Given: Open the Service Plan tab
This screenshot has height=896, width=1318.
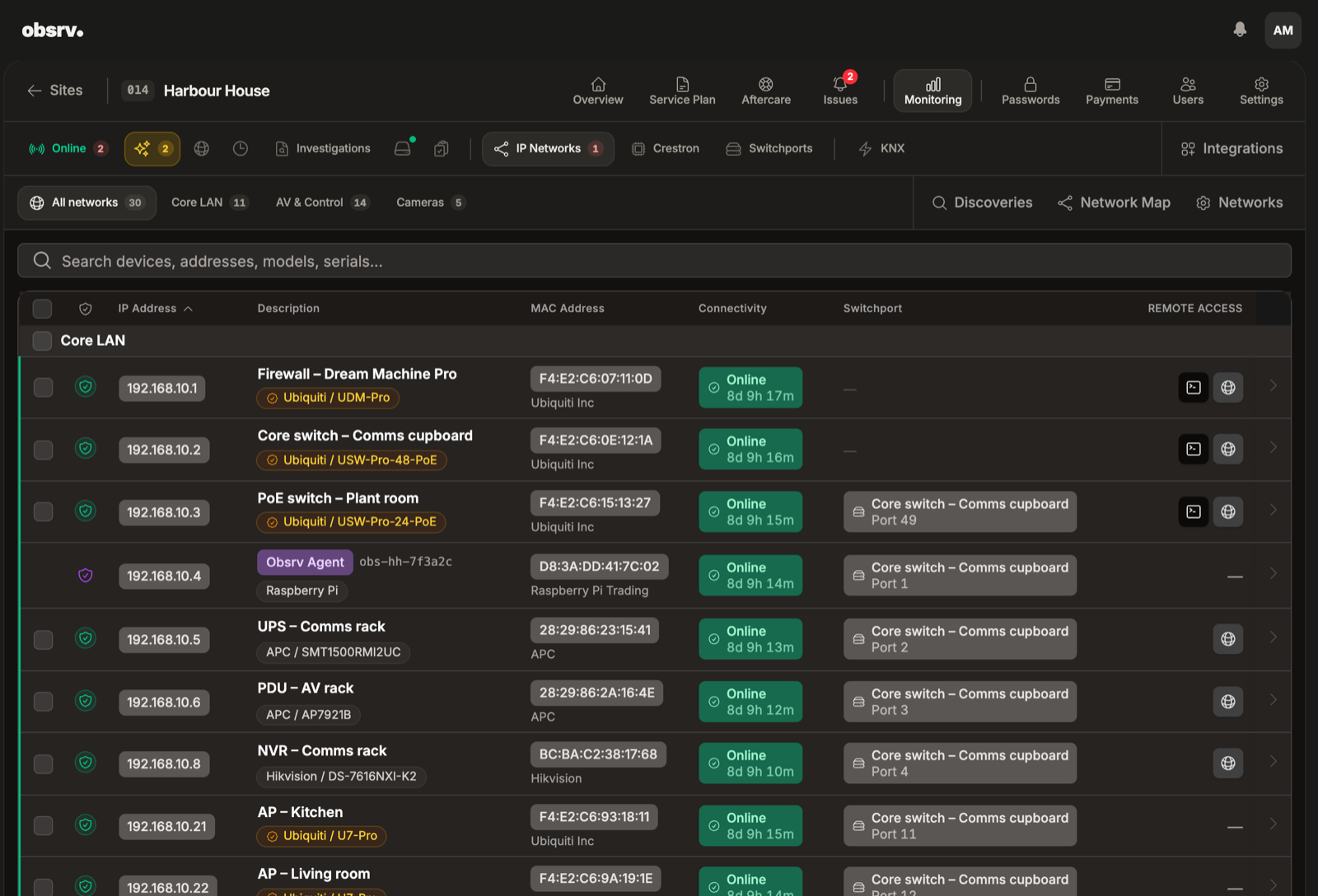Looking at the screenshot, I should point(682,91).
